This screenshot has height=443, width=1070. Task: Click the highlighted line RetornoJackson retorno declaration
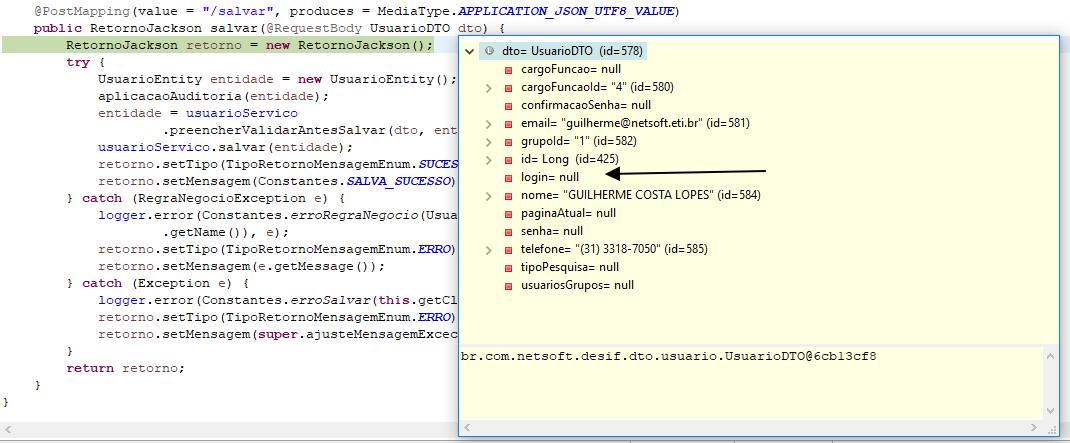click(x=249, y=45)
